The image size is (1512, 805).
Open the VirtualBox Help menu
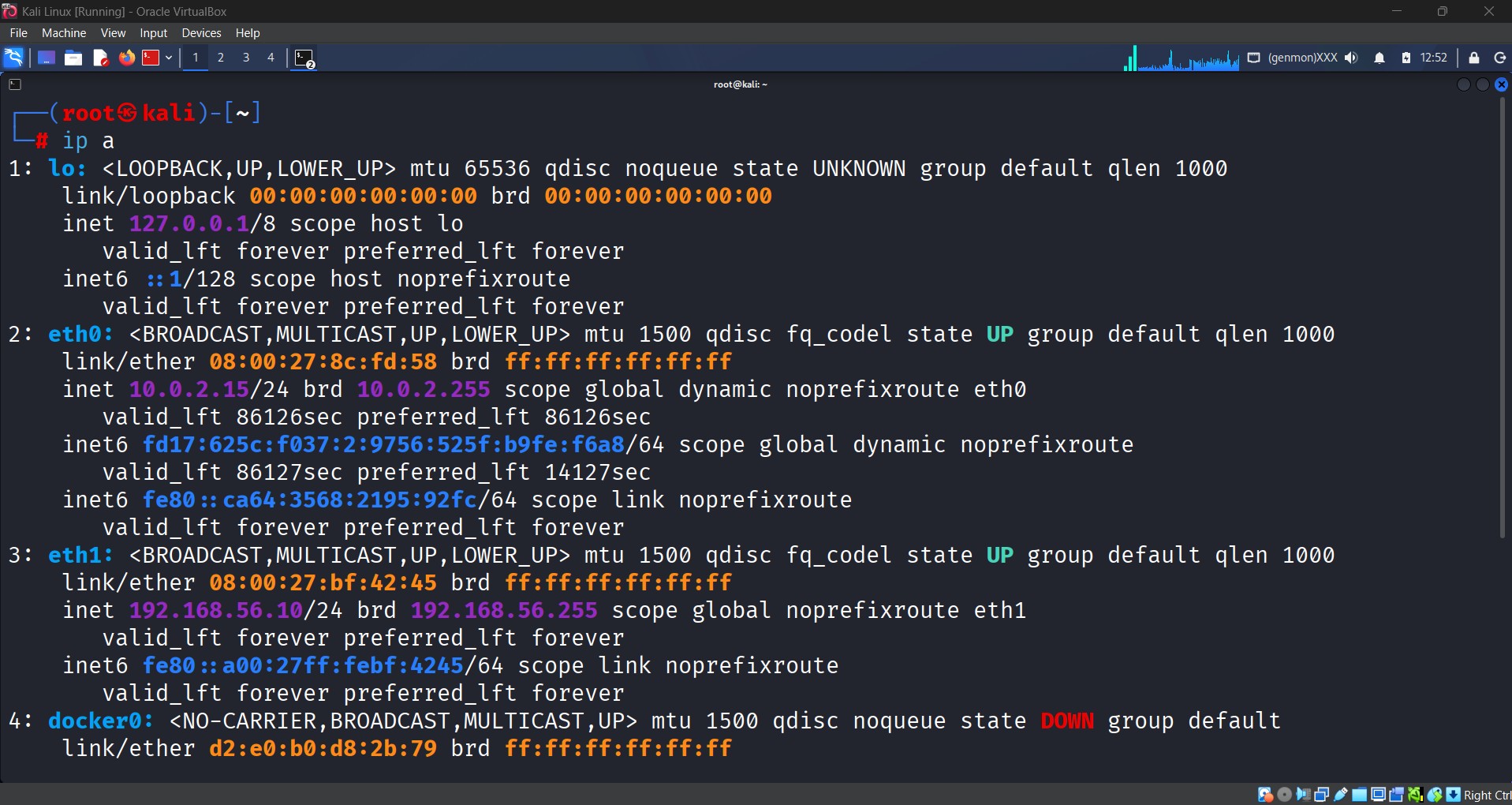[248, 33]
